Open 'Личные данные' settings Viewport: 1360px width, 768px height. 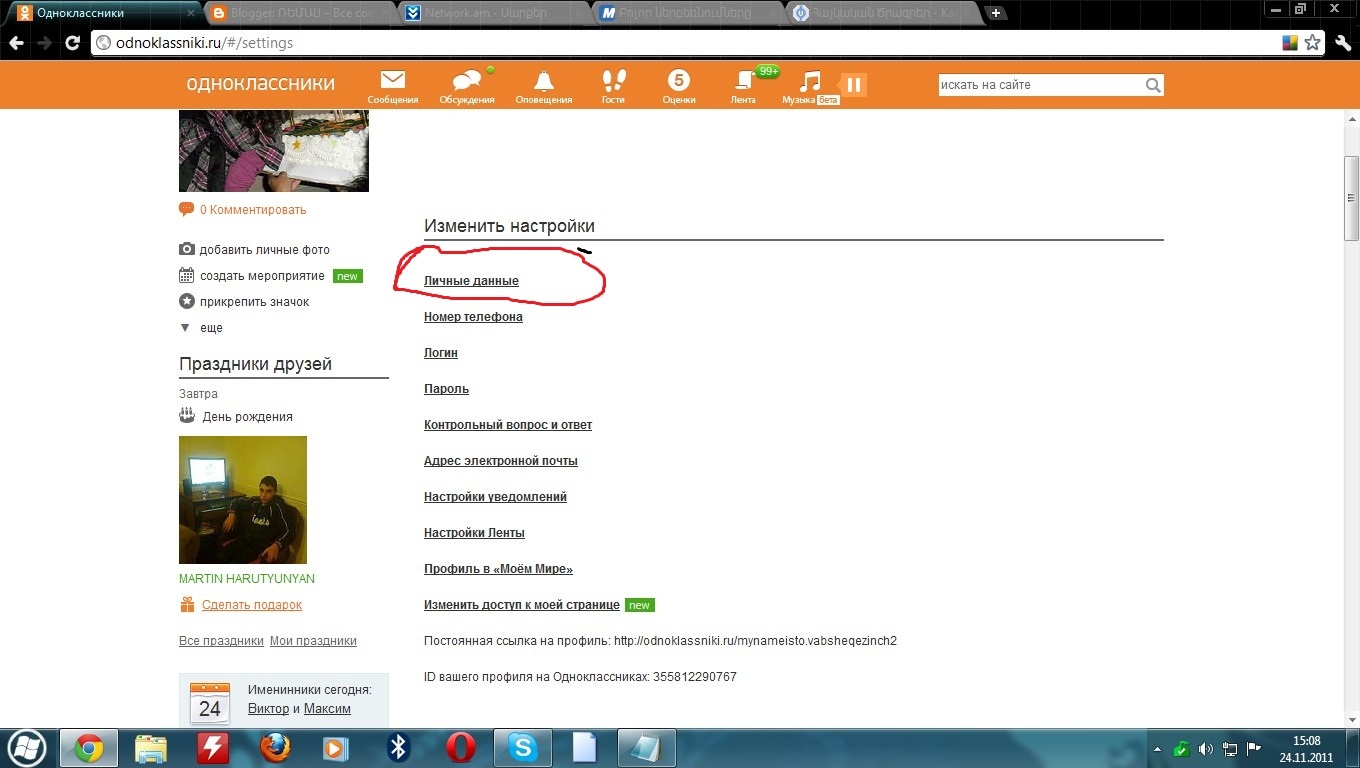(x=471, y=281)
